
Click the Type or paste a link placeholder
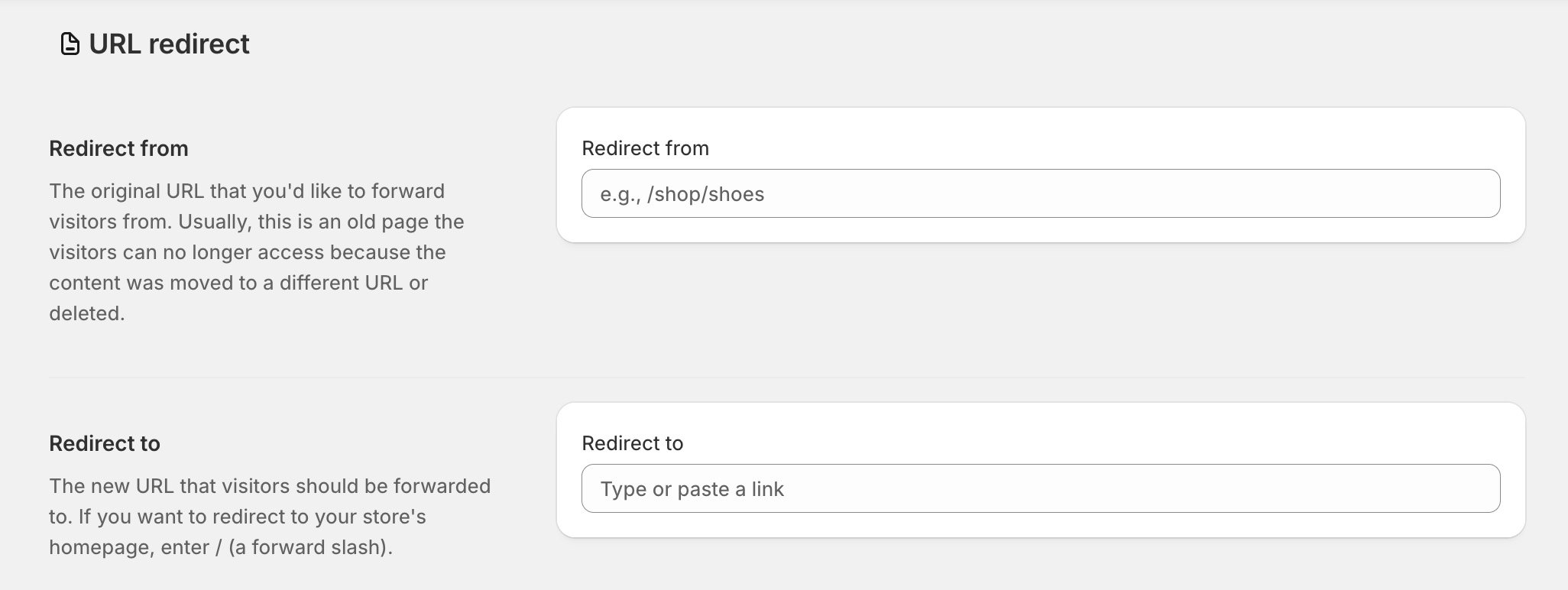tap(692, 489)
